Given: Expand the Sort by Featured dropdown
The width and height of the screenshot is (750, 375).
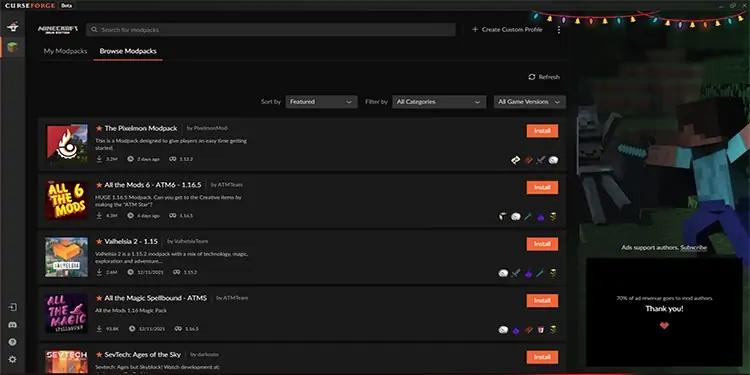Looking at the screenshot, I should 321,102.
